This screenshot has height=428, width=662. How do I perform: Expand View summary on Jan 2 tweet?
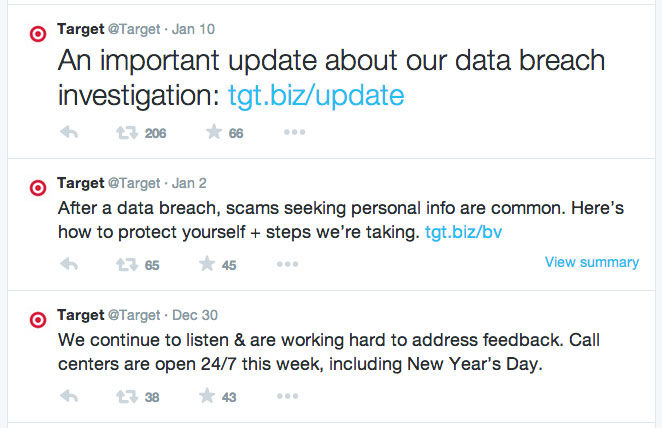[591, 262]
